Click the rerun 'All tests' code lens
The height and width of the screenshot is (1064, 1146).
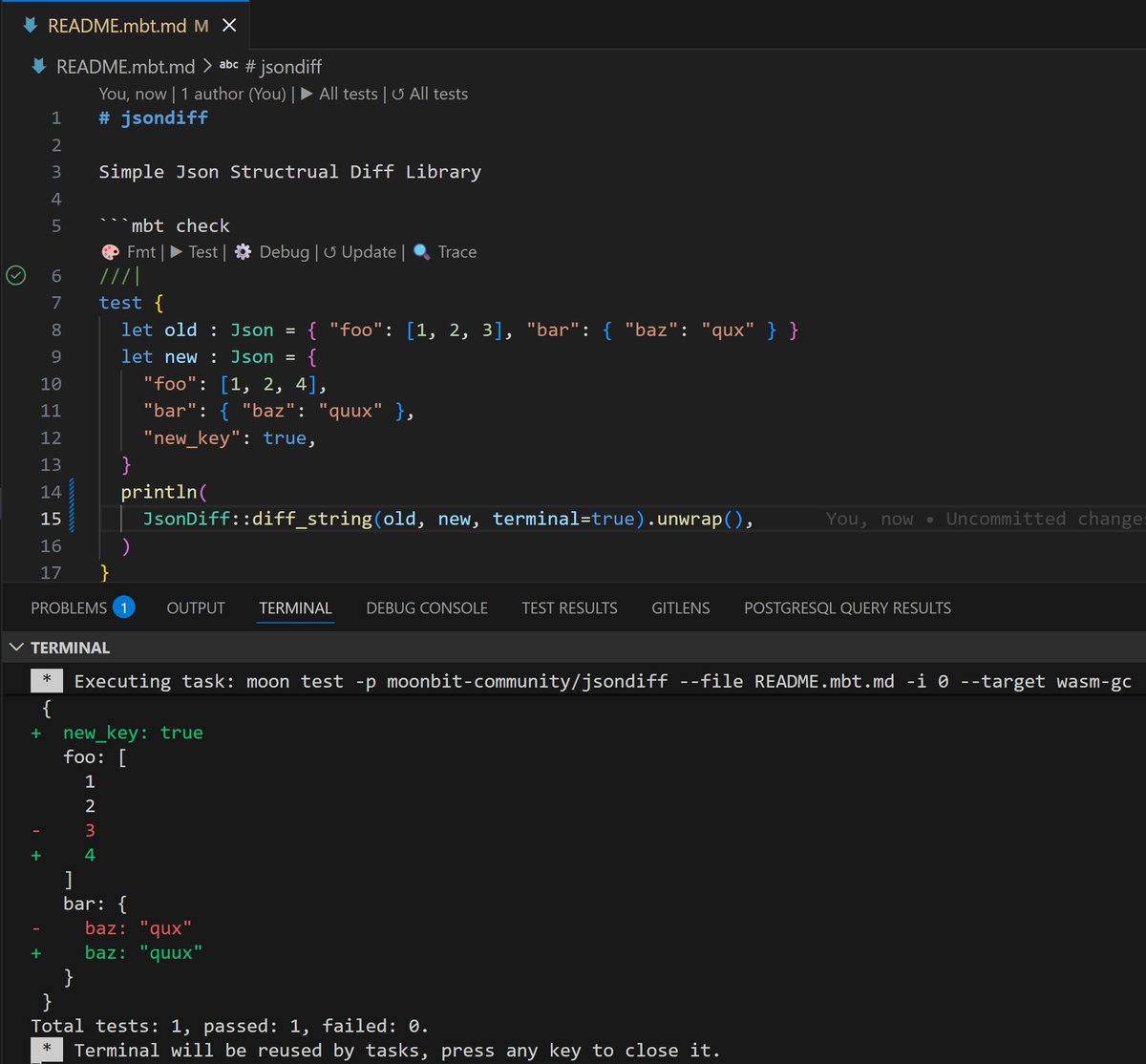tap(430, 94)
